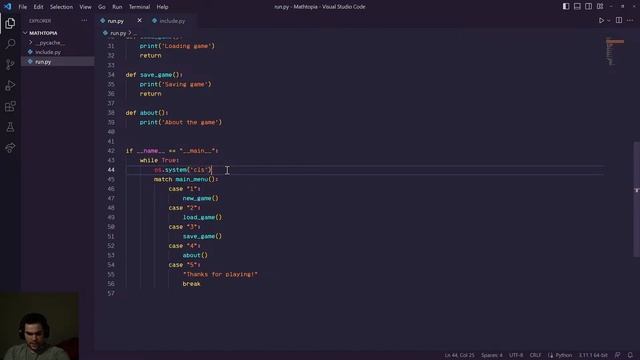Open the notifications bell in the status bar
The image size is (640, 360).
coord(630,355)
